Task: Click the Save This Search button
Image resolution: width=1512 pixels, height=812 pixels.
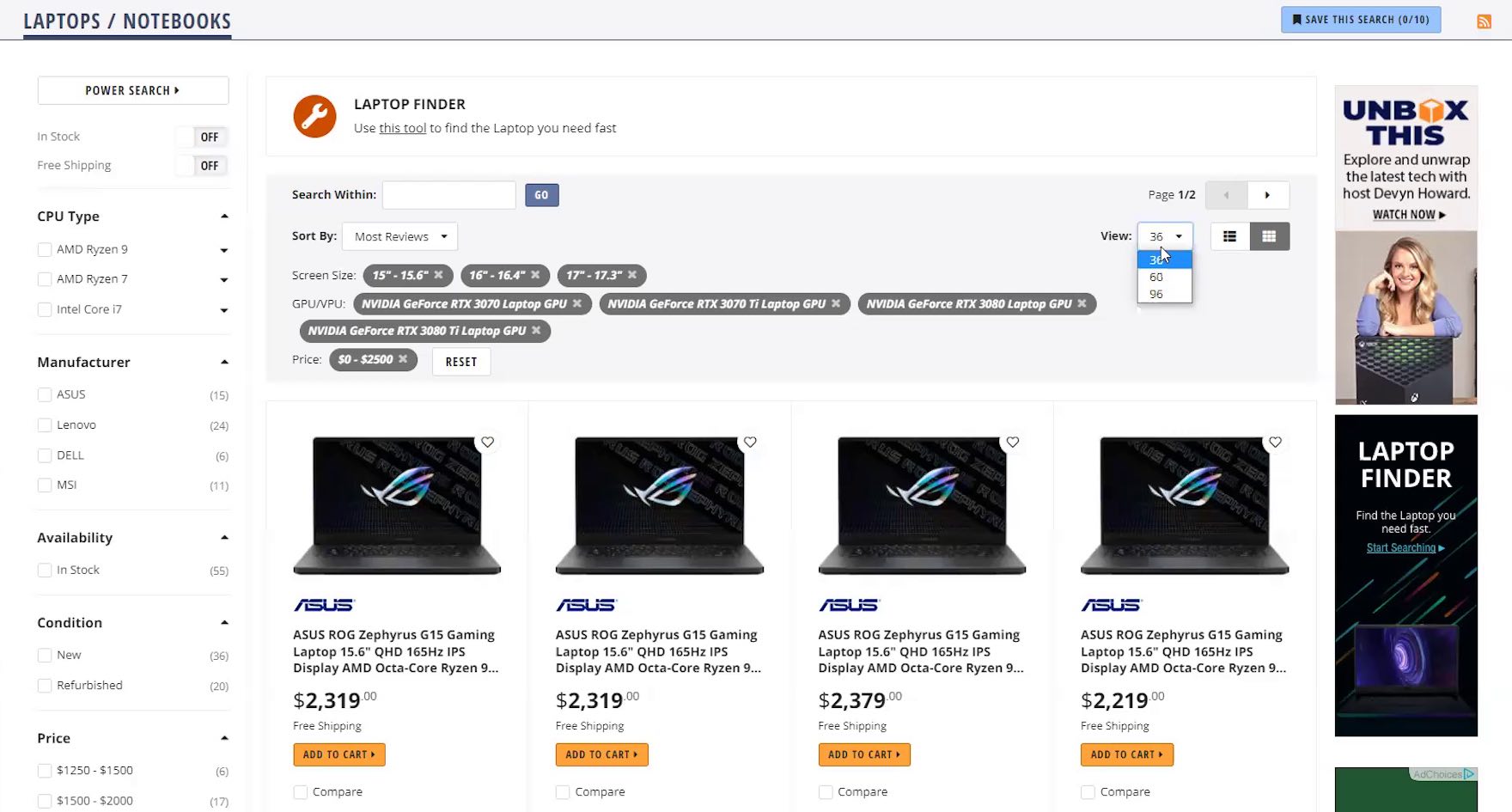Action: tap(1360, 20)
